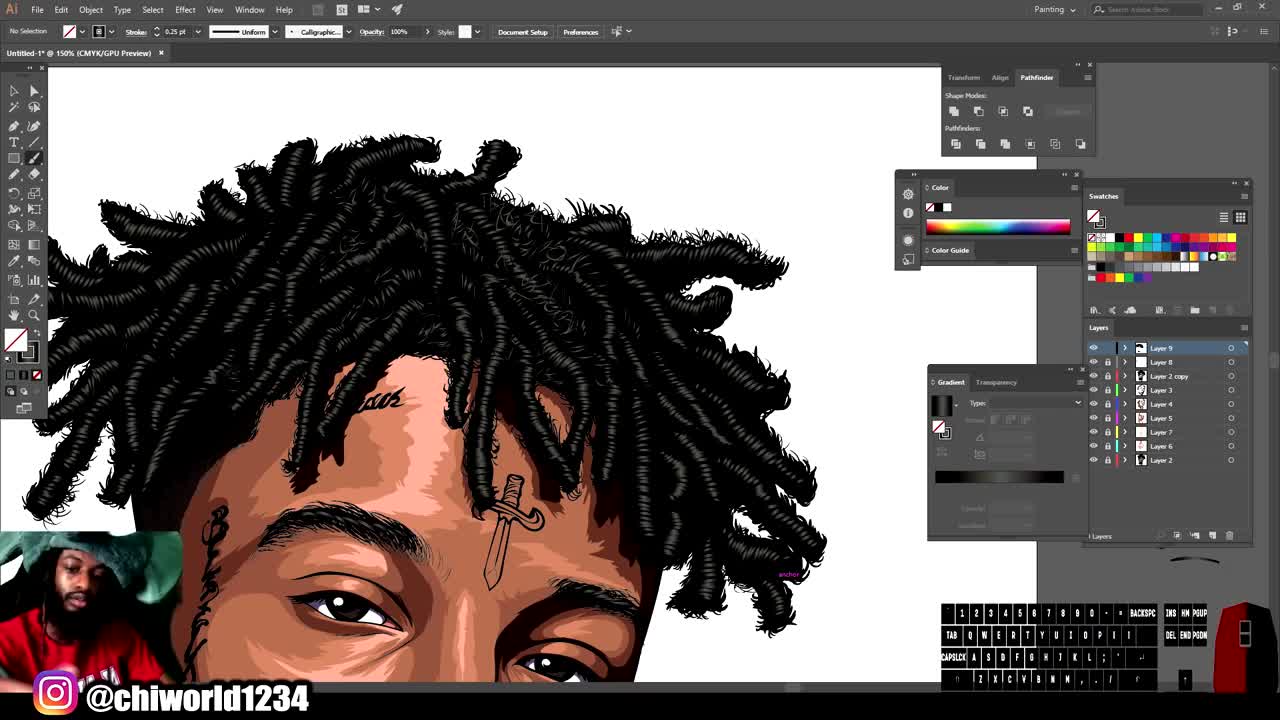Pick a hue from Color spectrum bar

point(997,227)
